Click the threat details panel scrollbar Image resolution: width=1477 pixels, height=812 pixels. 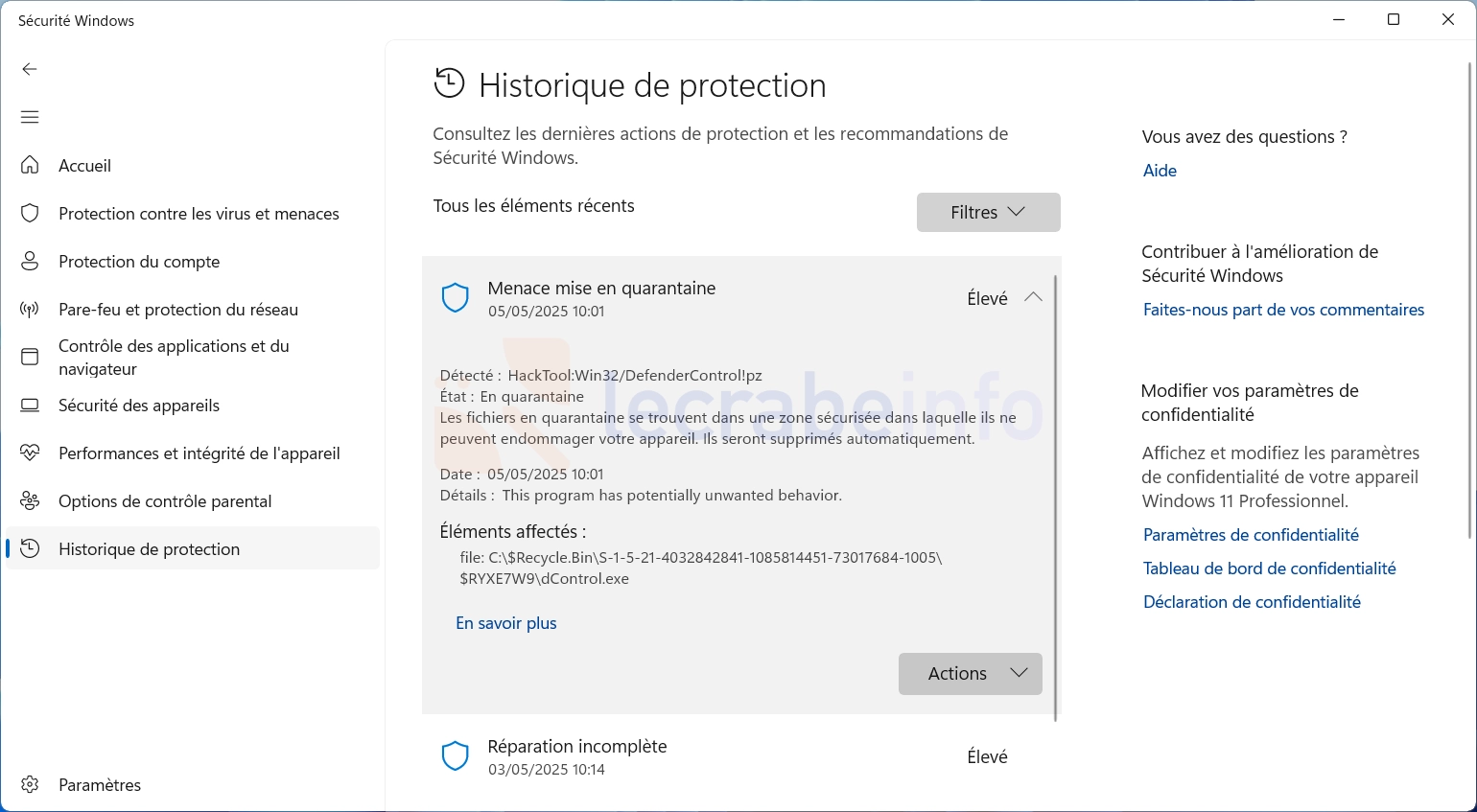(1055, 498)
